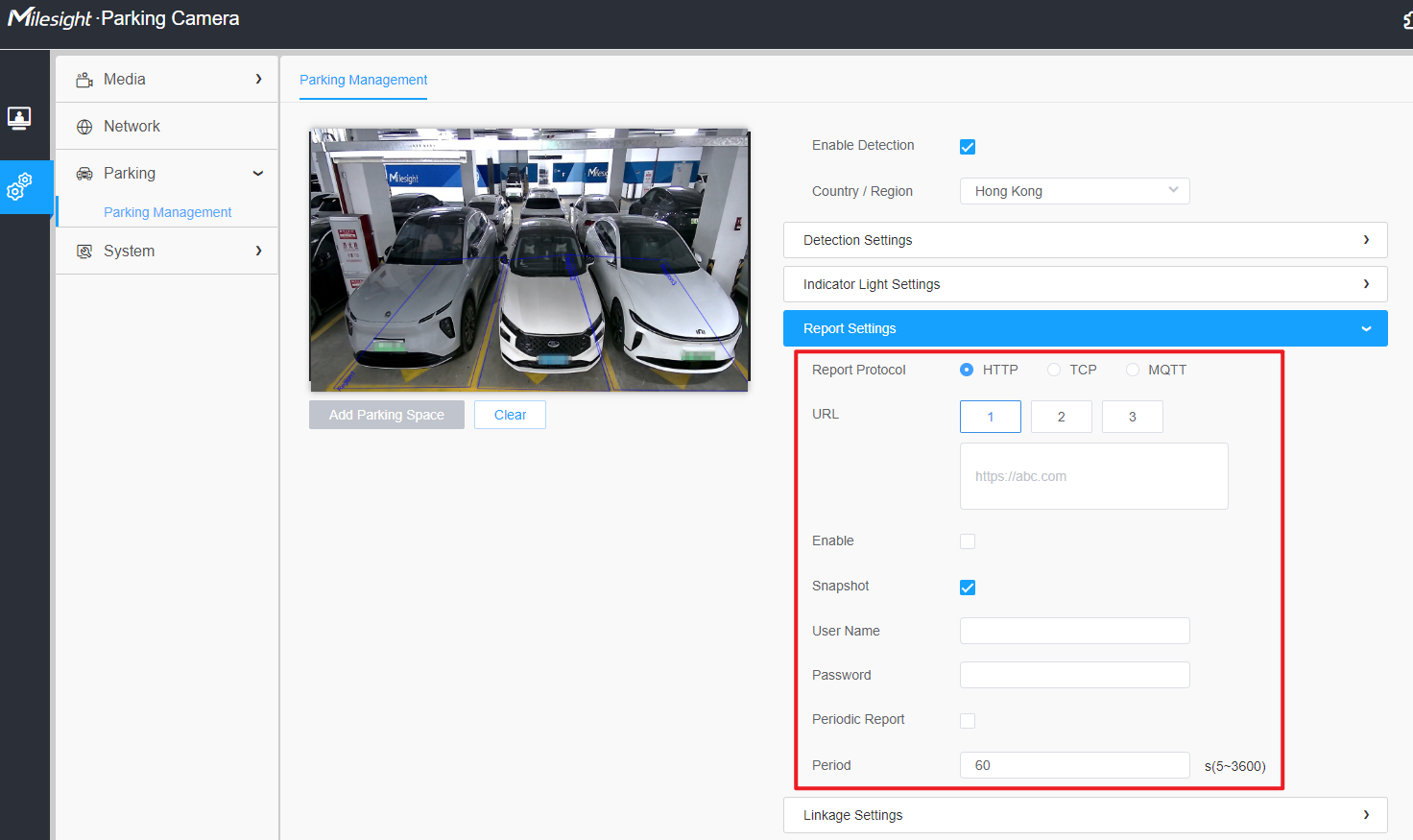Disable the Enable Detection checkbox
The image size is (1413, 840).
tap(968, 147)
